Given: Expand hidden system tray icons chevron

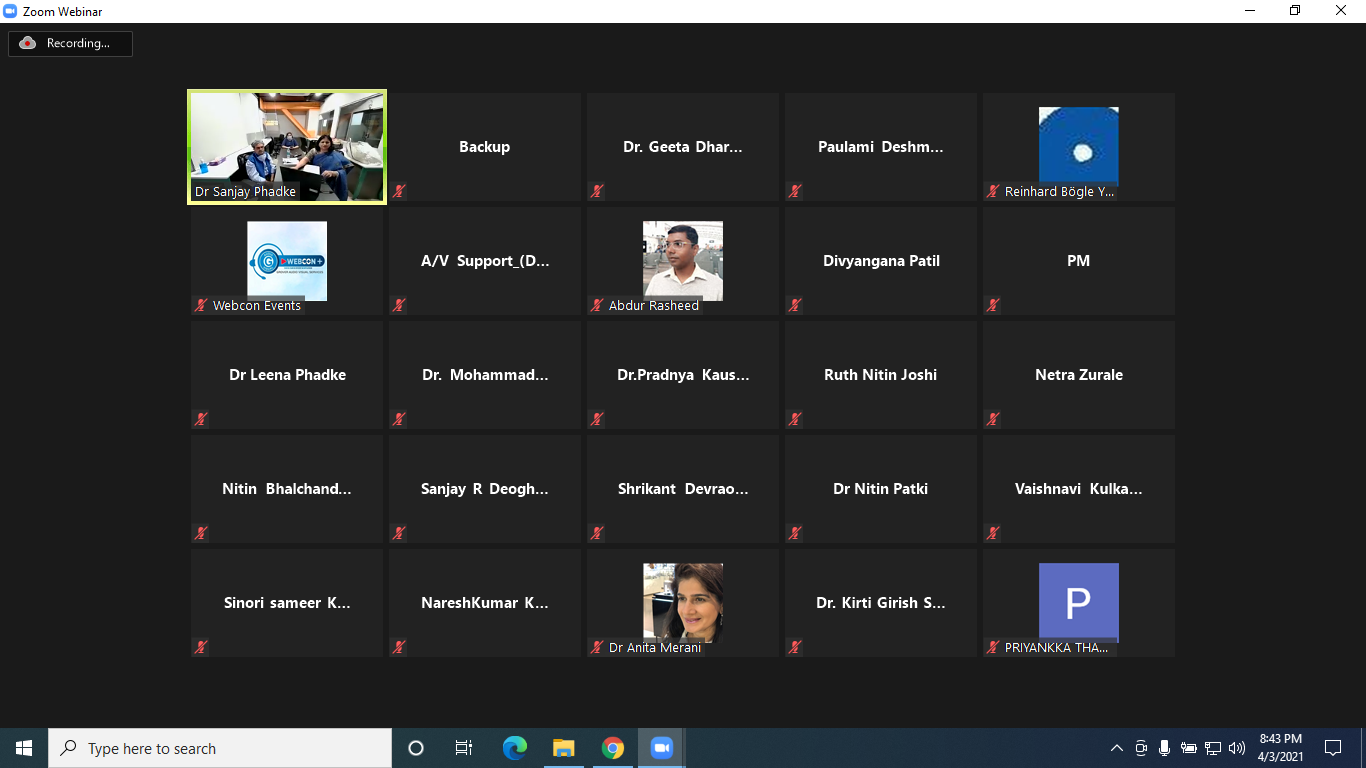Looking at the screenshot, I should pos(1117,748).
